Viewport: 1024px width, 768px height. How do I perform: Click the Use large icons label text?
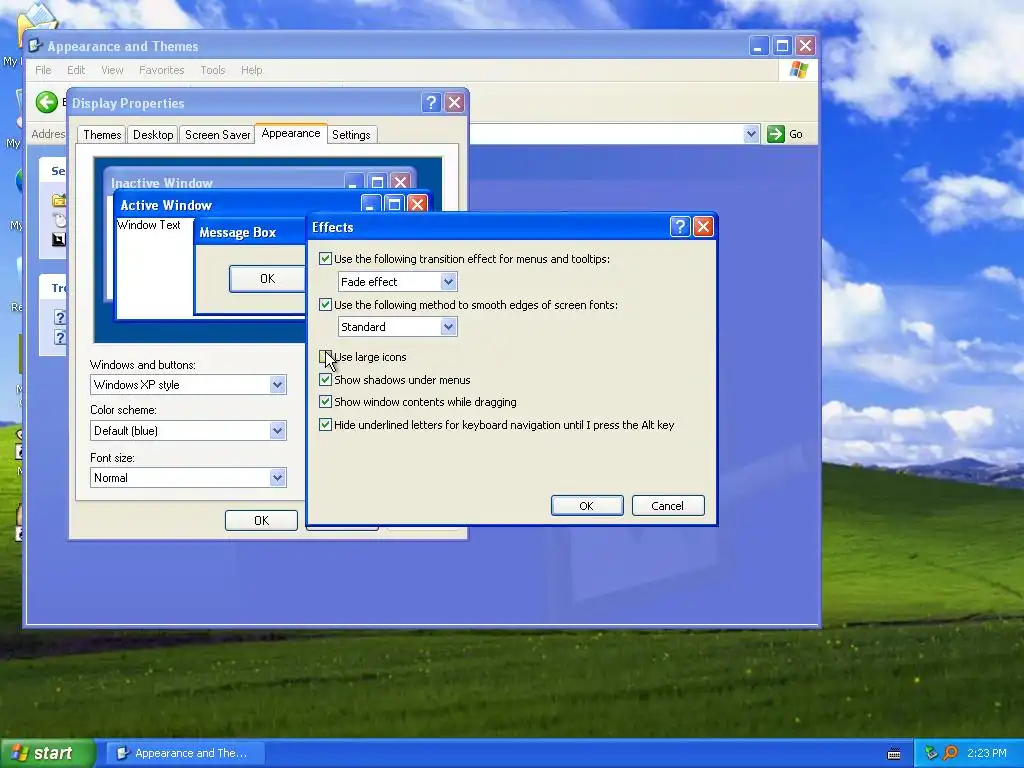[370, 357]
